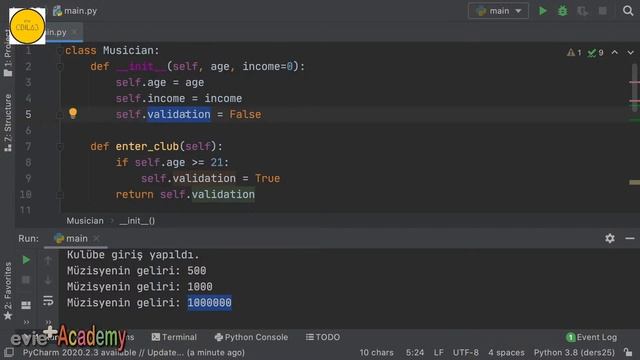The width and height of the screenshot is (640, 360).
Task: Click the selected '1000000' output value
Action: (209, 303)
